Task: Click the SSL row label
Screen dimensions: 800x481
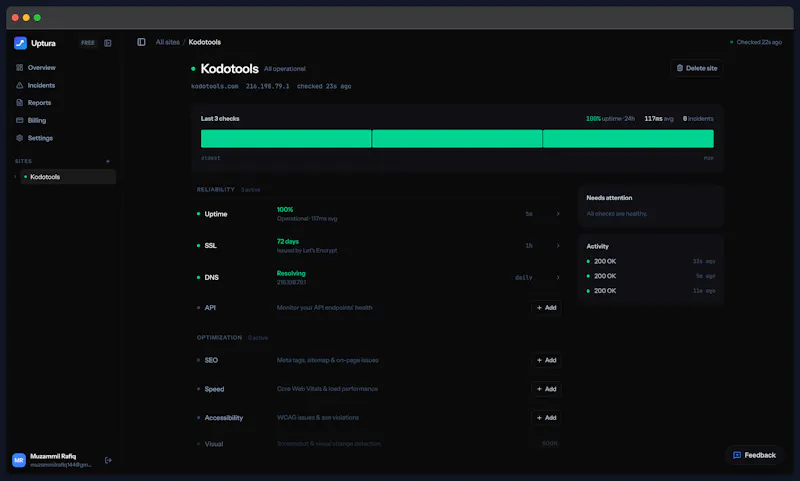Action: pos(211,245)
